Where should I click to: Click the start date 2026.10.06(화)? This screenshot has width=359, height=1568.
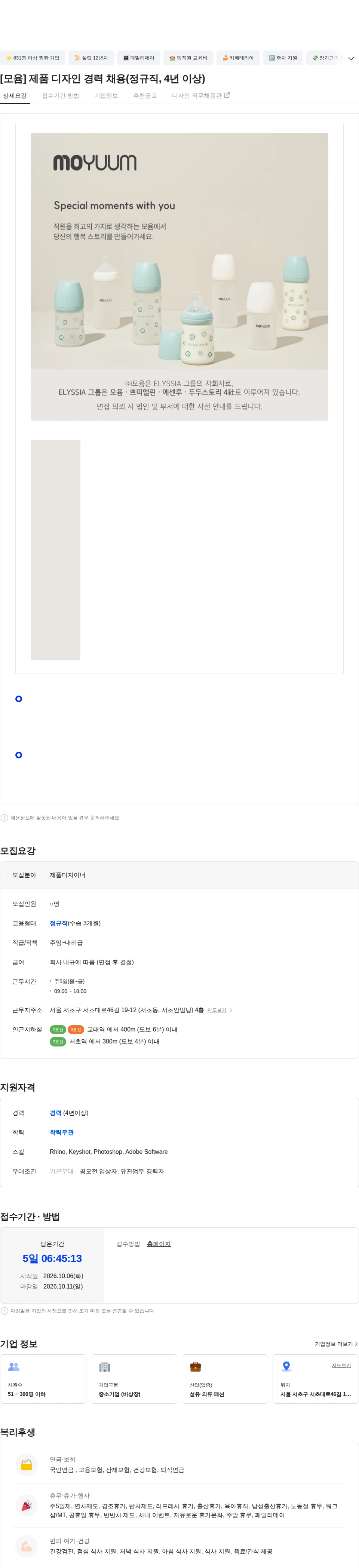pos(63,1276)
